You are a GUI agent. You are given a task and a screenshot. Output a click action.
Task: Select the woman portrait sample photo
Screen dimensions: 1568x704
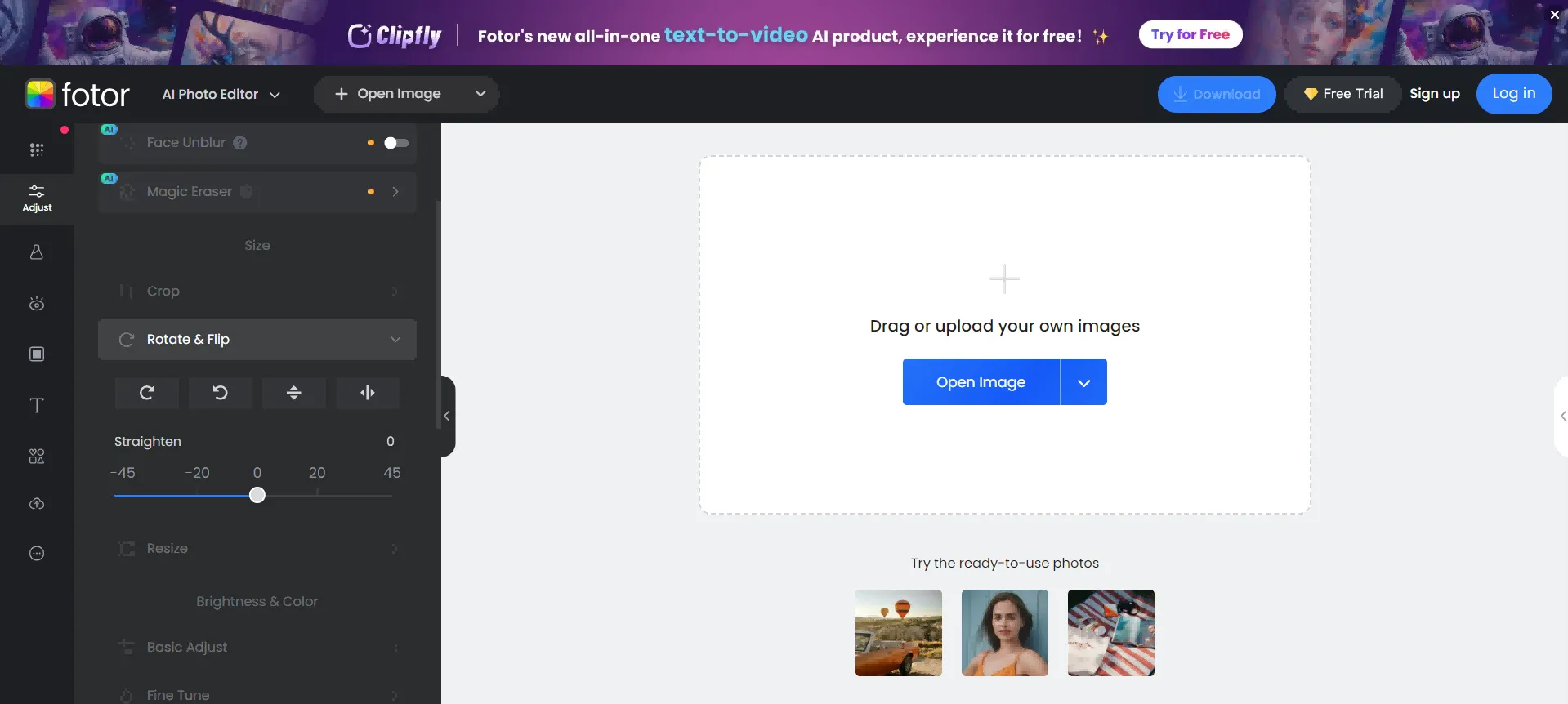1005,633
